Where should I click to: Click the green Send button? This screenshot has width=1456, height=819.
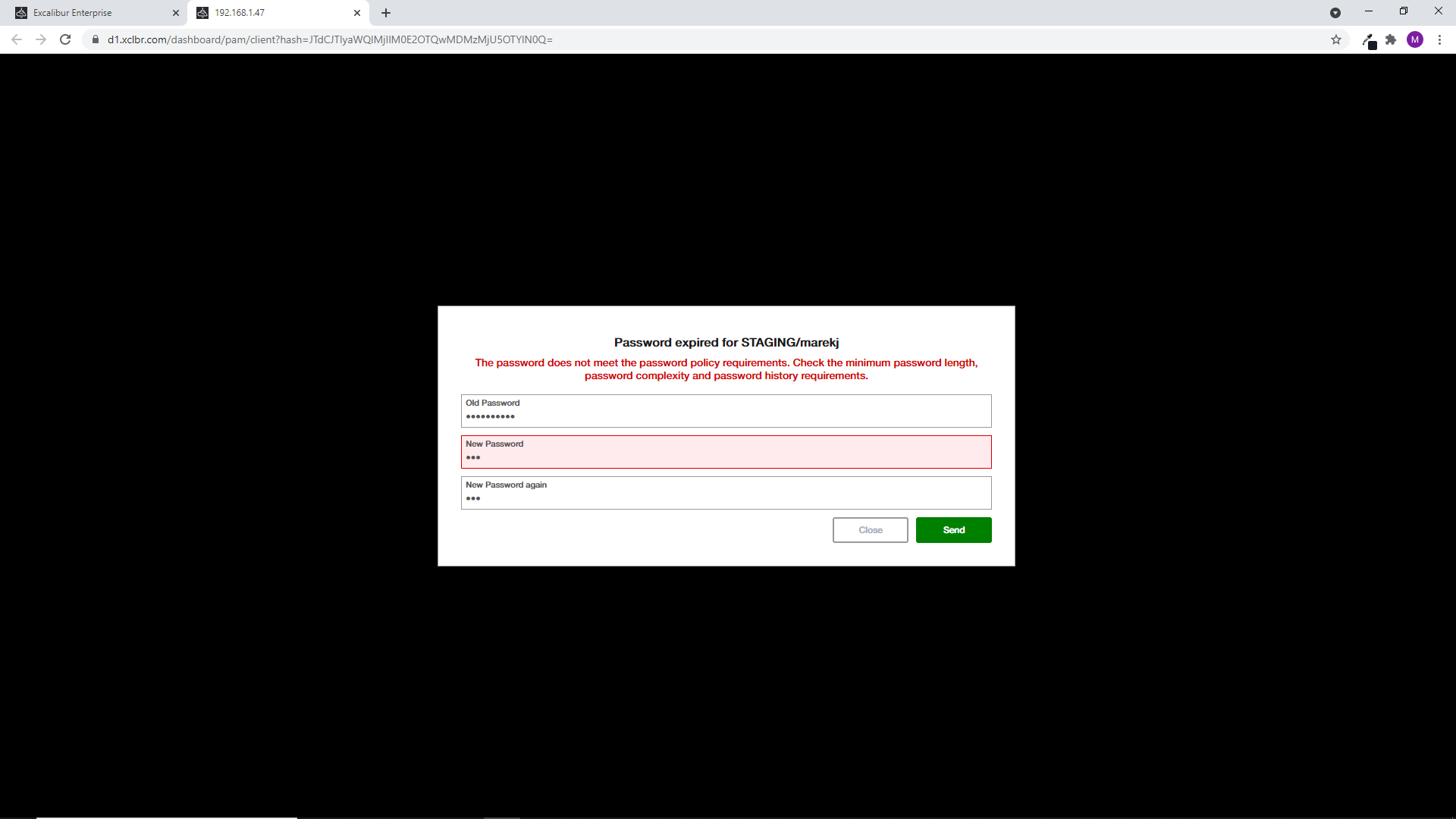tap(953, 530)
